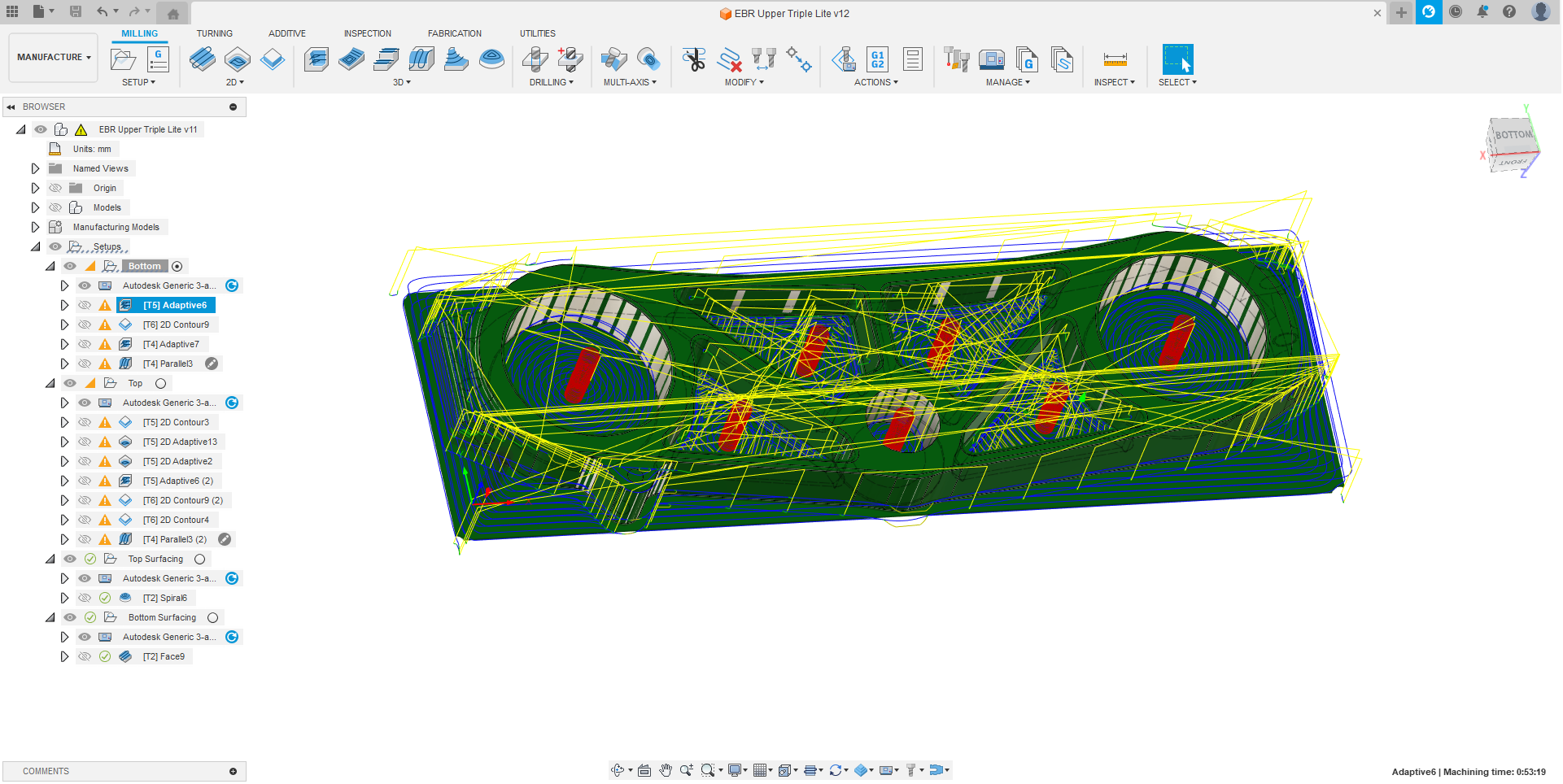Click the Trim toolpath scissors icon
1563x784 pixels.
694,59
